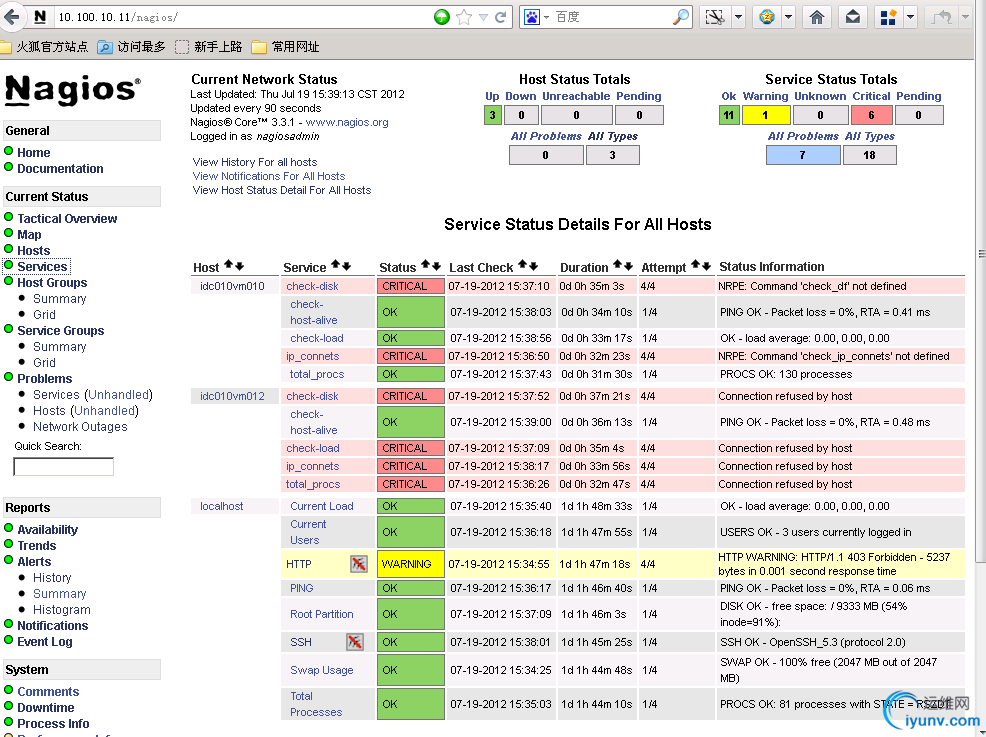Expand dropdown next to the grid apps icon
The height and width of the screenshot is (737, 986).
pyautogui.click(x=910, y=17)
